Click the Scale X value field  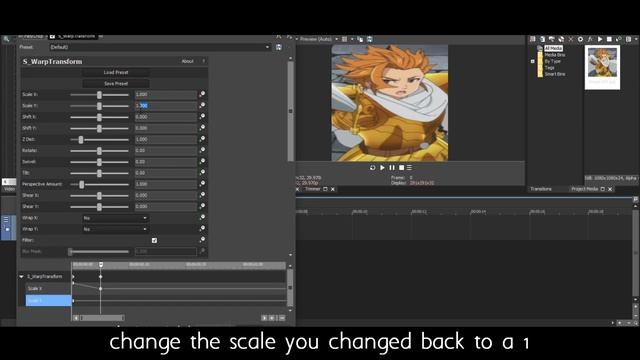pos(166,94)
